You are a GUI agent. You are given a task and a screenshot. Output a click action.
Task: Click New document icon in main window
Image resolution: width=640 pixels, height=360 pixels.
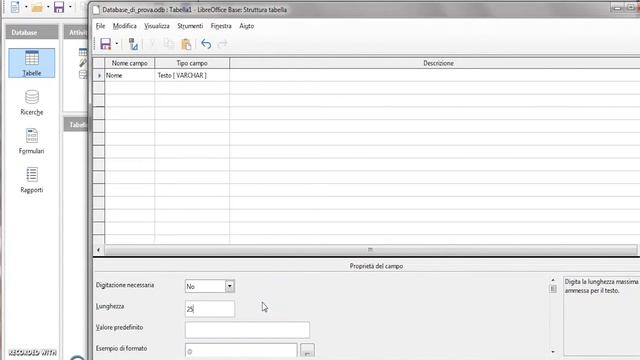[15, 7]
